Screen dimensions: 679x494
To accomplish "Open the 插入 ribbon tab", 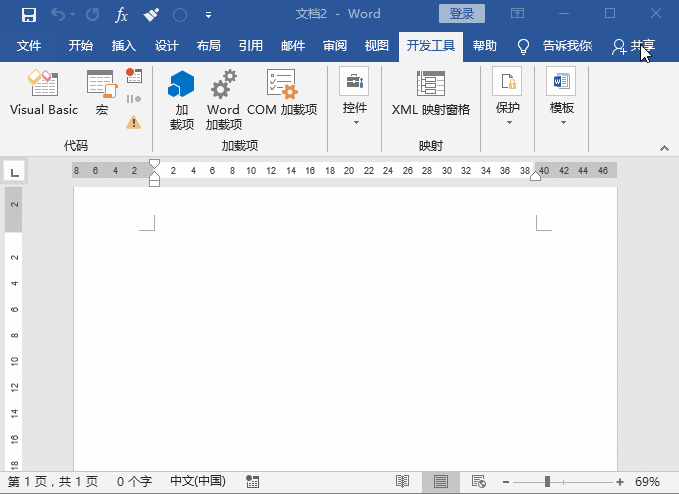I will coord(124,46).
